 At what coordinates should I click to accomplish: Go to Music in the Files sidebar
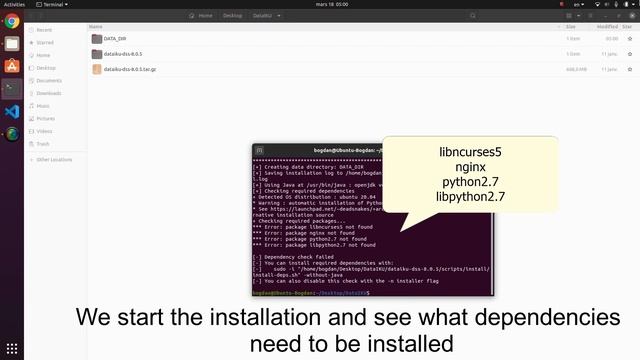click(43, 106)
